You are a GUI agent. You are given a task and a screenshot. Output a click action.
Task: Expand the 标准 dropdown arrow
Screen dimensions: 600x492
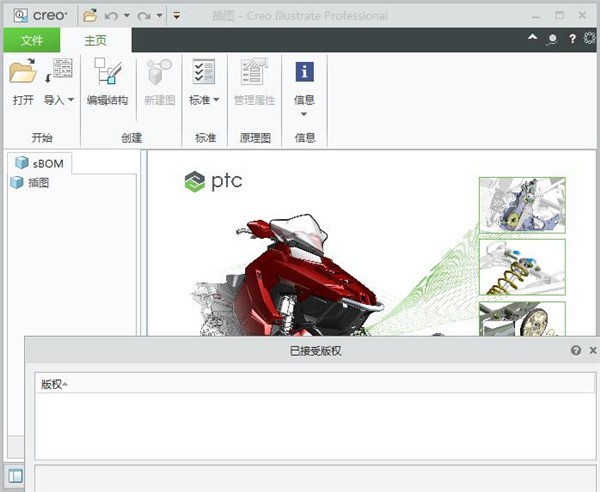216,100
